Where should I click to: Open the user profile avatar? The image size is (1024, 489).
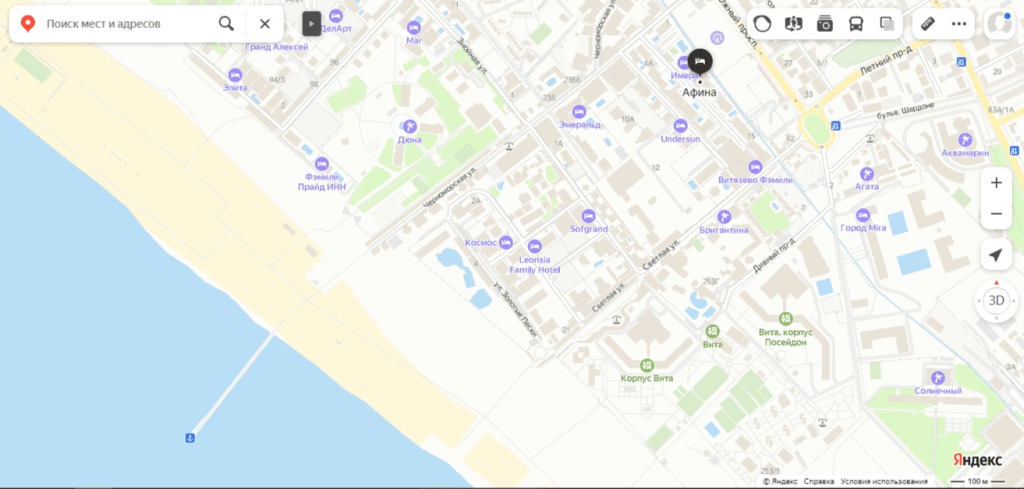pyautogui.click(x=999, y=23)
